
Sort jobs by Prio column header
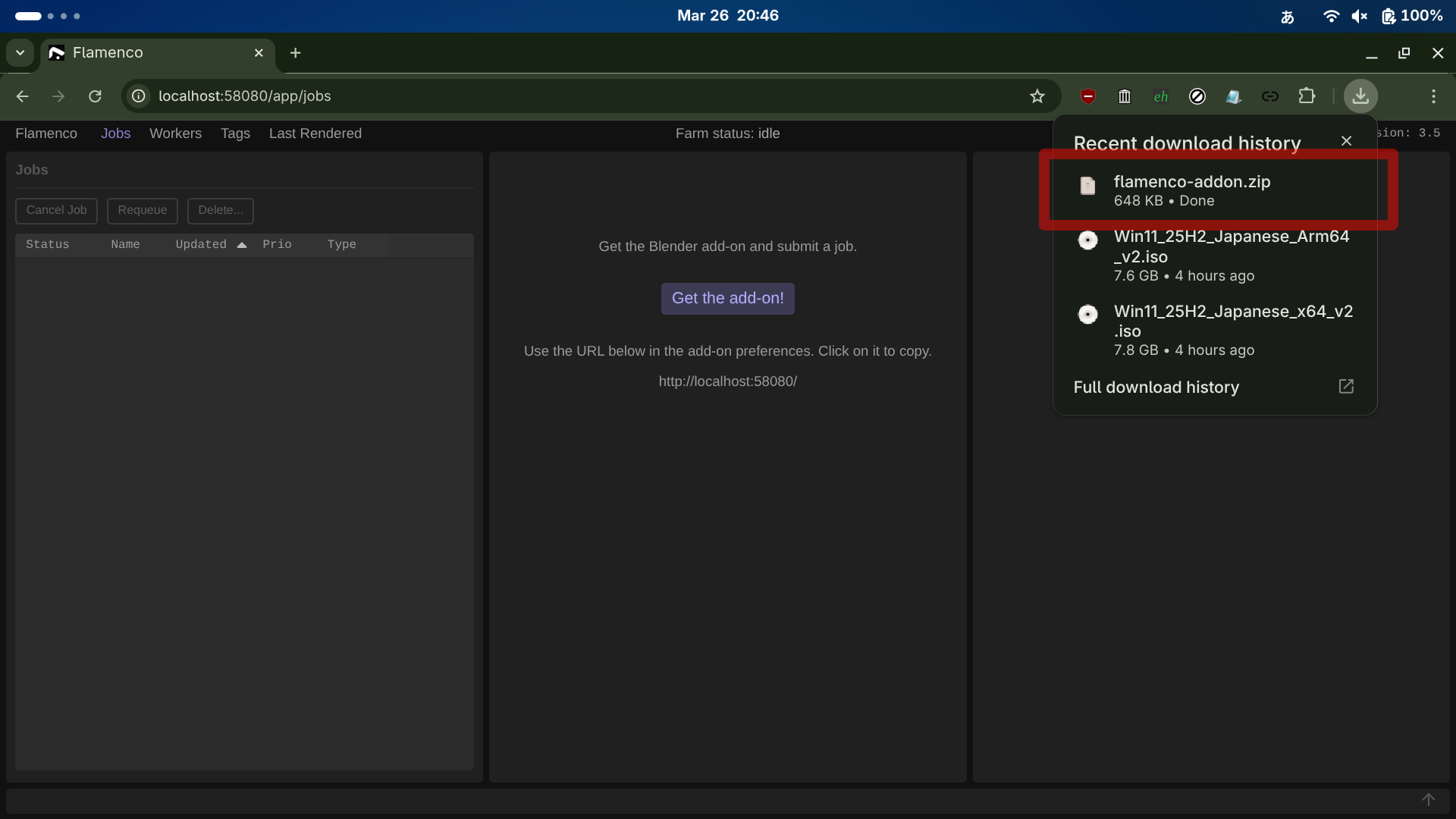(277, 244)
